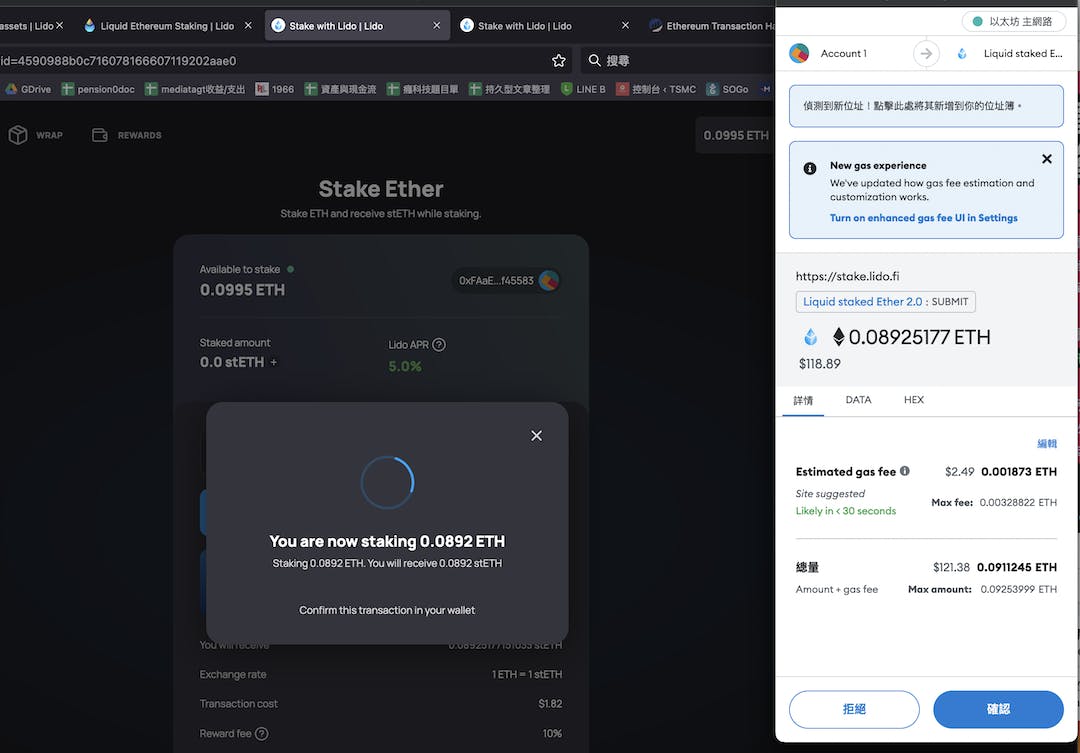Click the 1 ETH = 1 stETH exchange rate
This screenshot has height=753, width=1080.
(x=527, y=674)
